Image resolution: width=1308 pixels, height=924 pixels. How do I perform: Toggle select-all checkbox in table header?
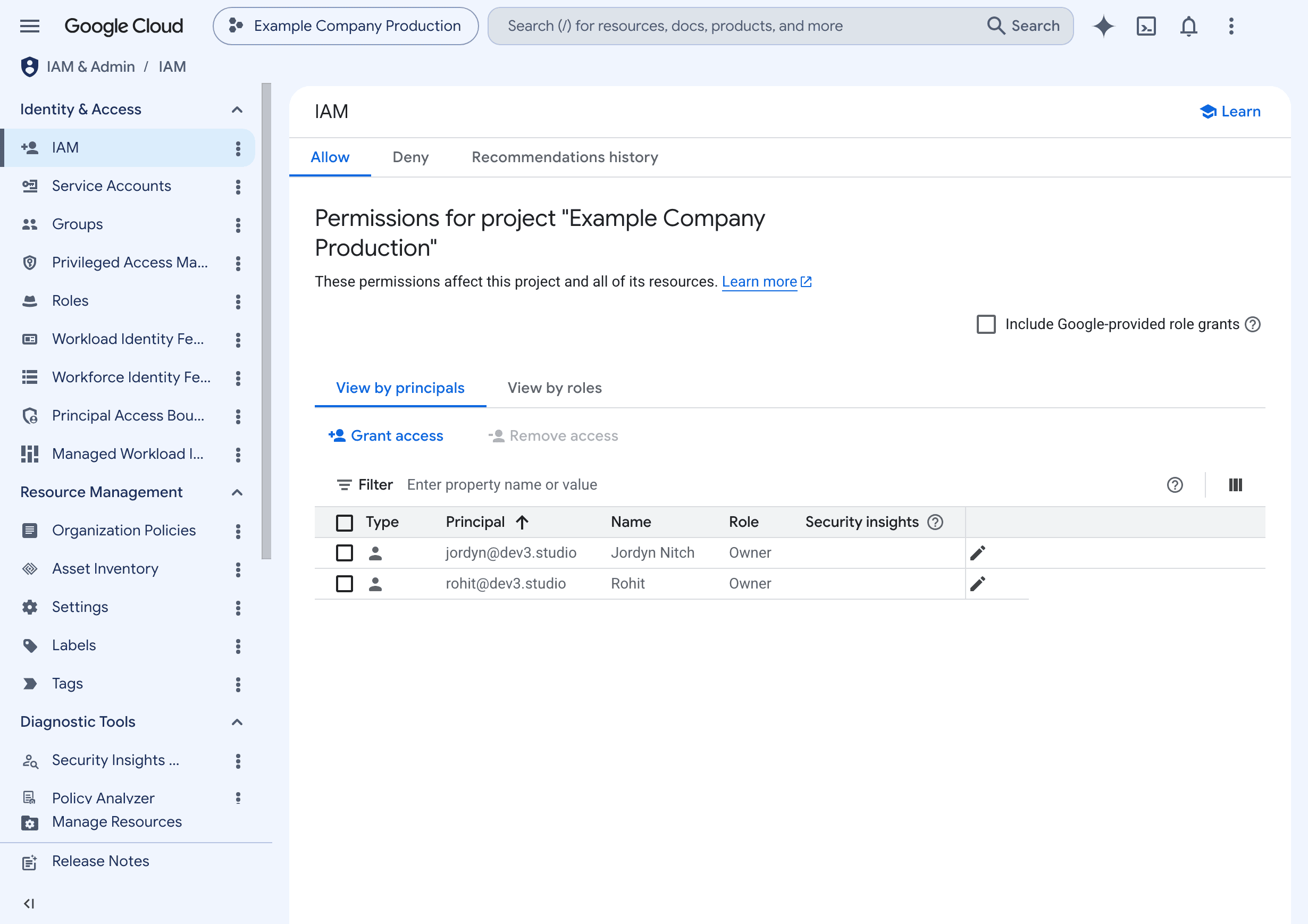[x=344, y=523]
